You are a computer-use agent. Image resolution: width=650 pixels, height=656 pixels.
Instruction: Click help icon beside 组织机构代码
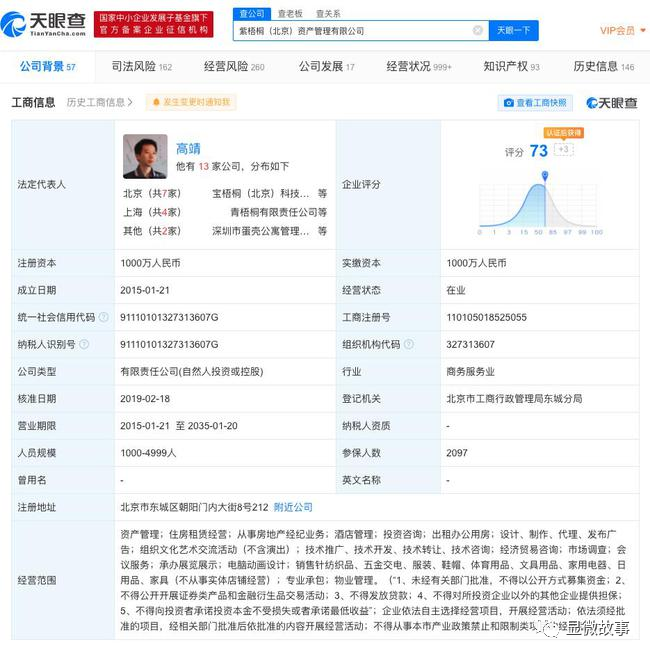(409, 344)
